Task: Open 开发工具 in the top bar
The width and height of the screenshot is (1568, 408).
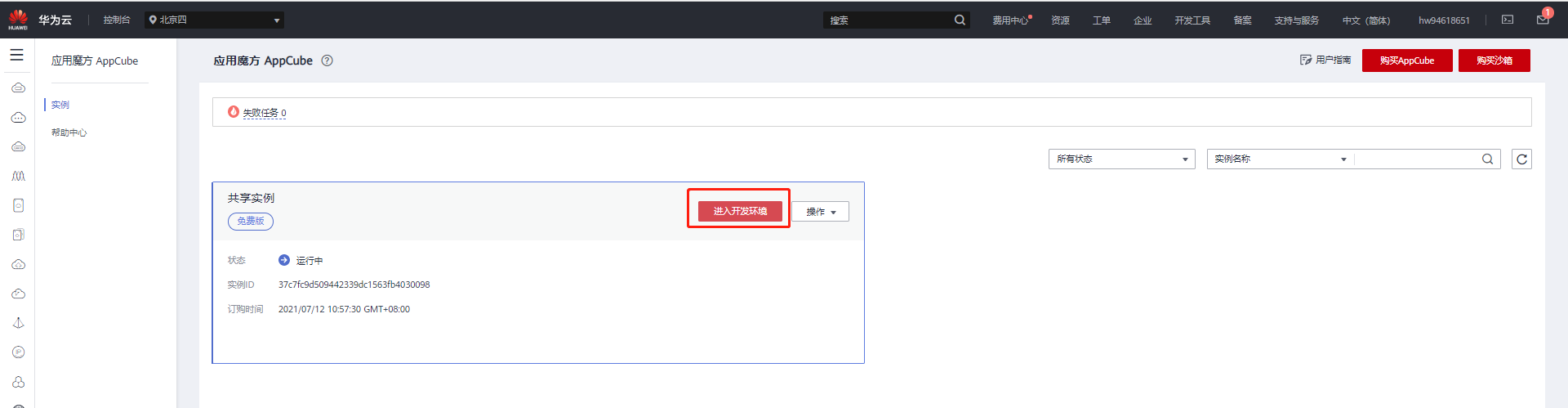Action: coord(1192,20)
